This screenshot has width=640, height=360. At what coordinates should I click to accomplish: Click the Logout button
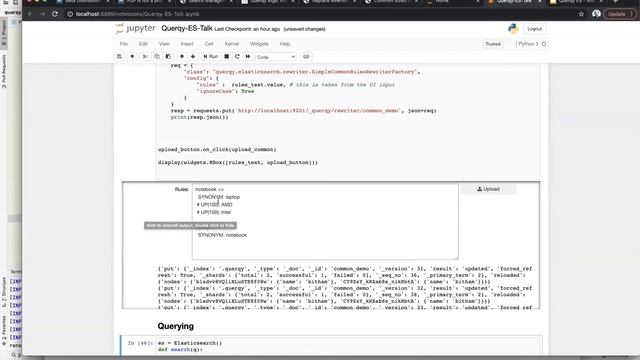(x=535, y=29)
